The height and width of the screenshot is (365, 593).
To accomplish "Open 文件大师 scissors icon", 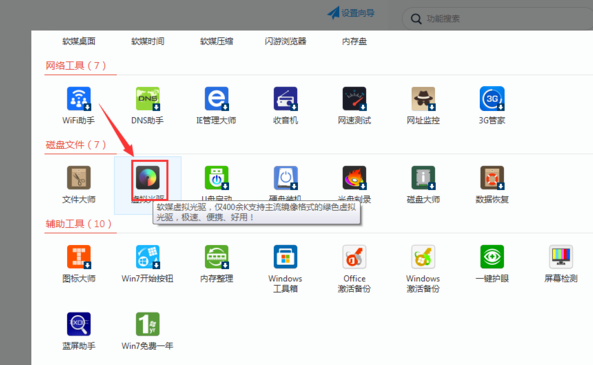I will [79, 177].
